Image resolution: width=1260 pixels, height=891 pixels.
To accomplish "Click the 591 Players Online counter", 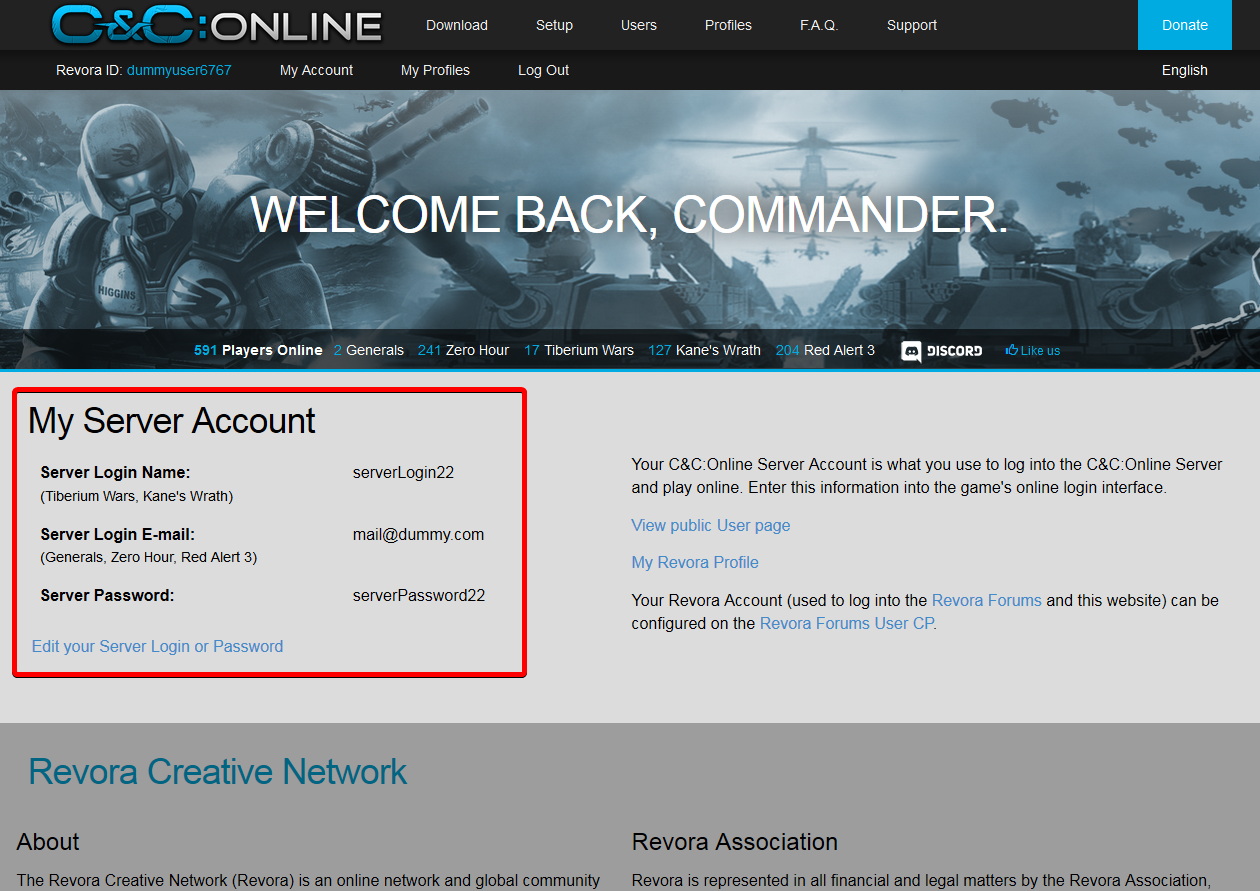I will pos(258,350).
